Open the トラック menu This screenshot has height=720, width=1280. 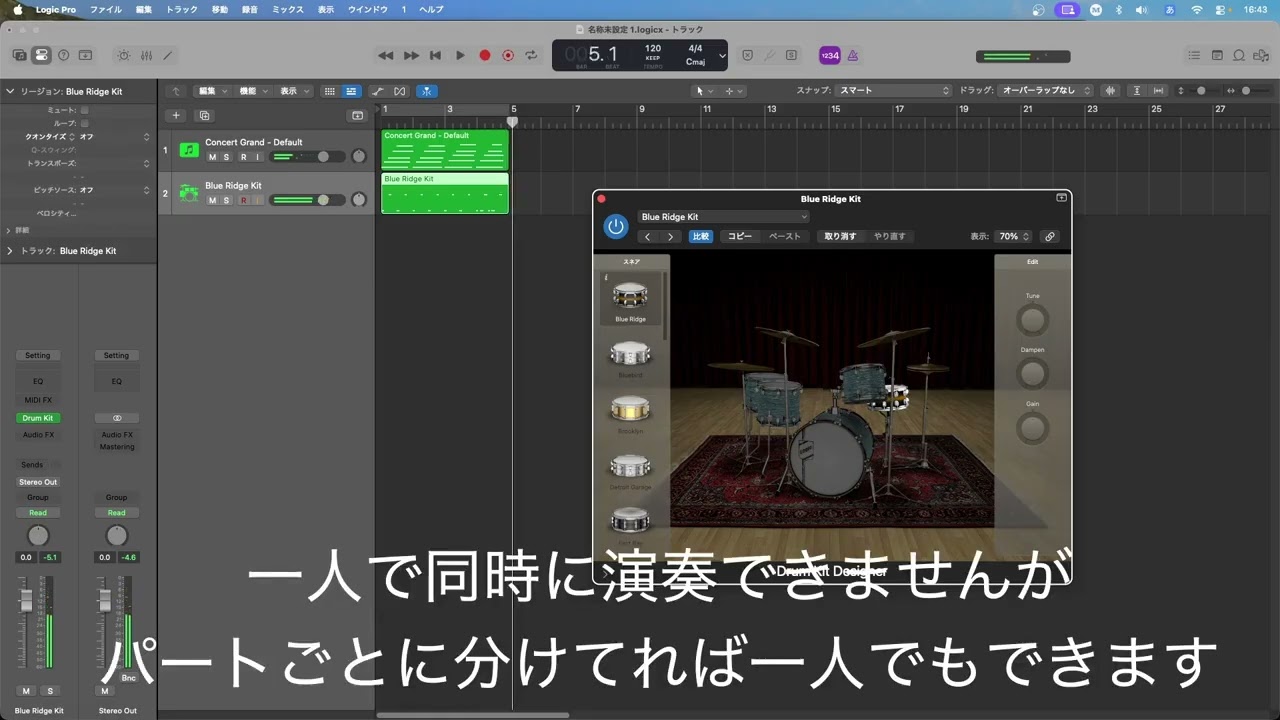[181, 9]
